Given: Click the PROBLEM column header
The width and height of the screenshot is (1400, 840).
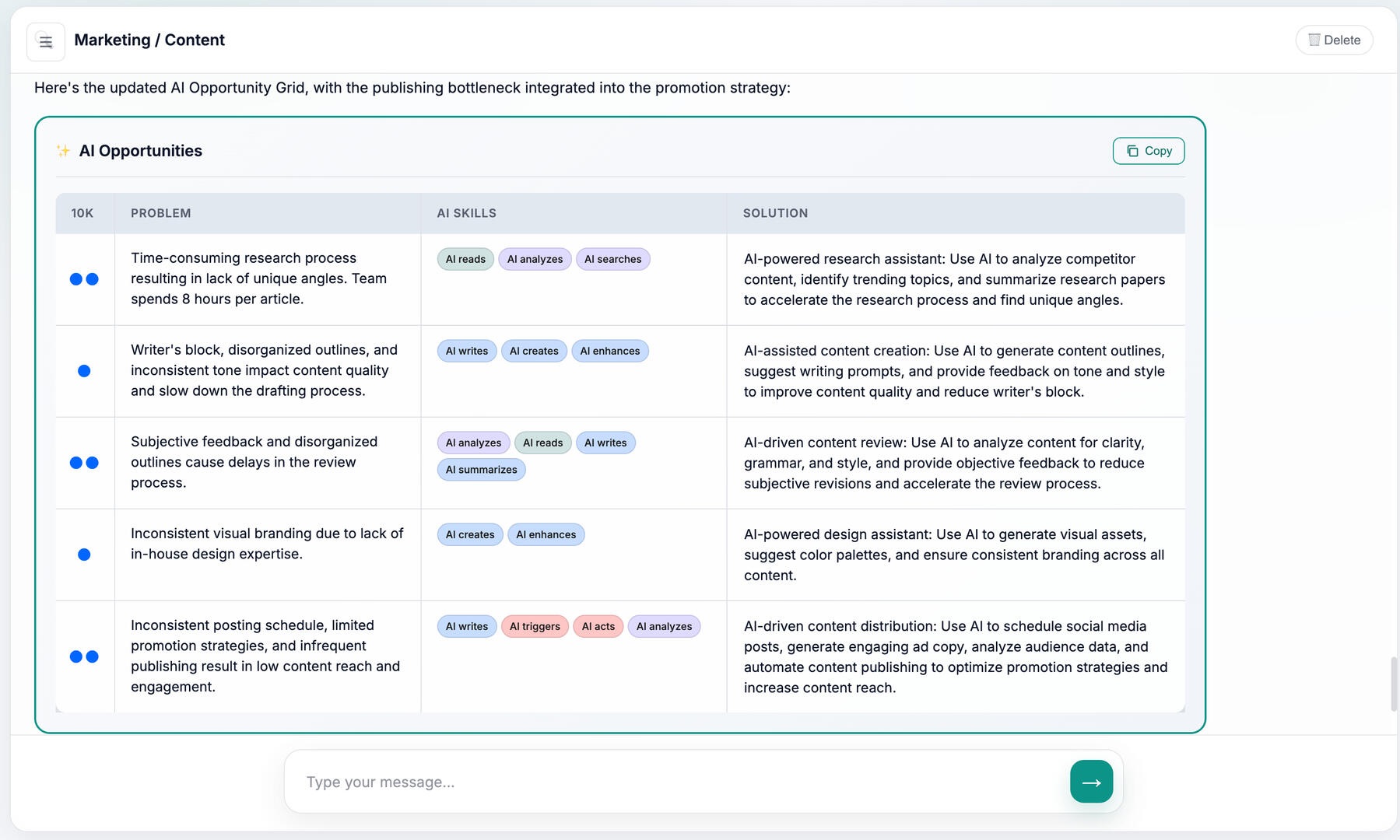Looking at the screenshot, I should (160, 213).
